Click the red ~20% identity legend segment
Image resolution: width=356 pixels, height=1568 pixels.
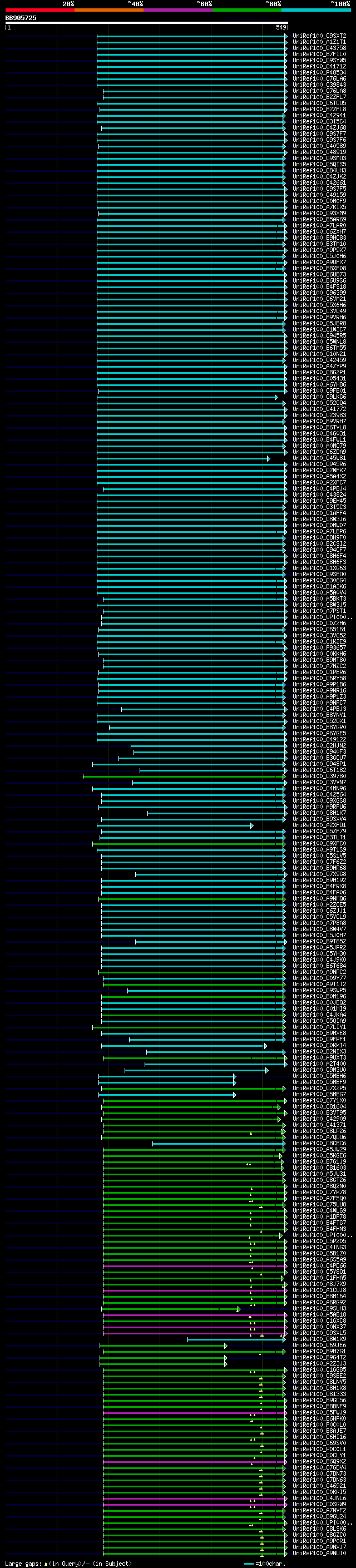(x=39, y=10)
